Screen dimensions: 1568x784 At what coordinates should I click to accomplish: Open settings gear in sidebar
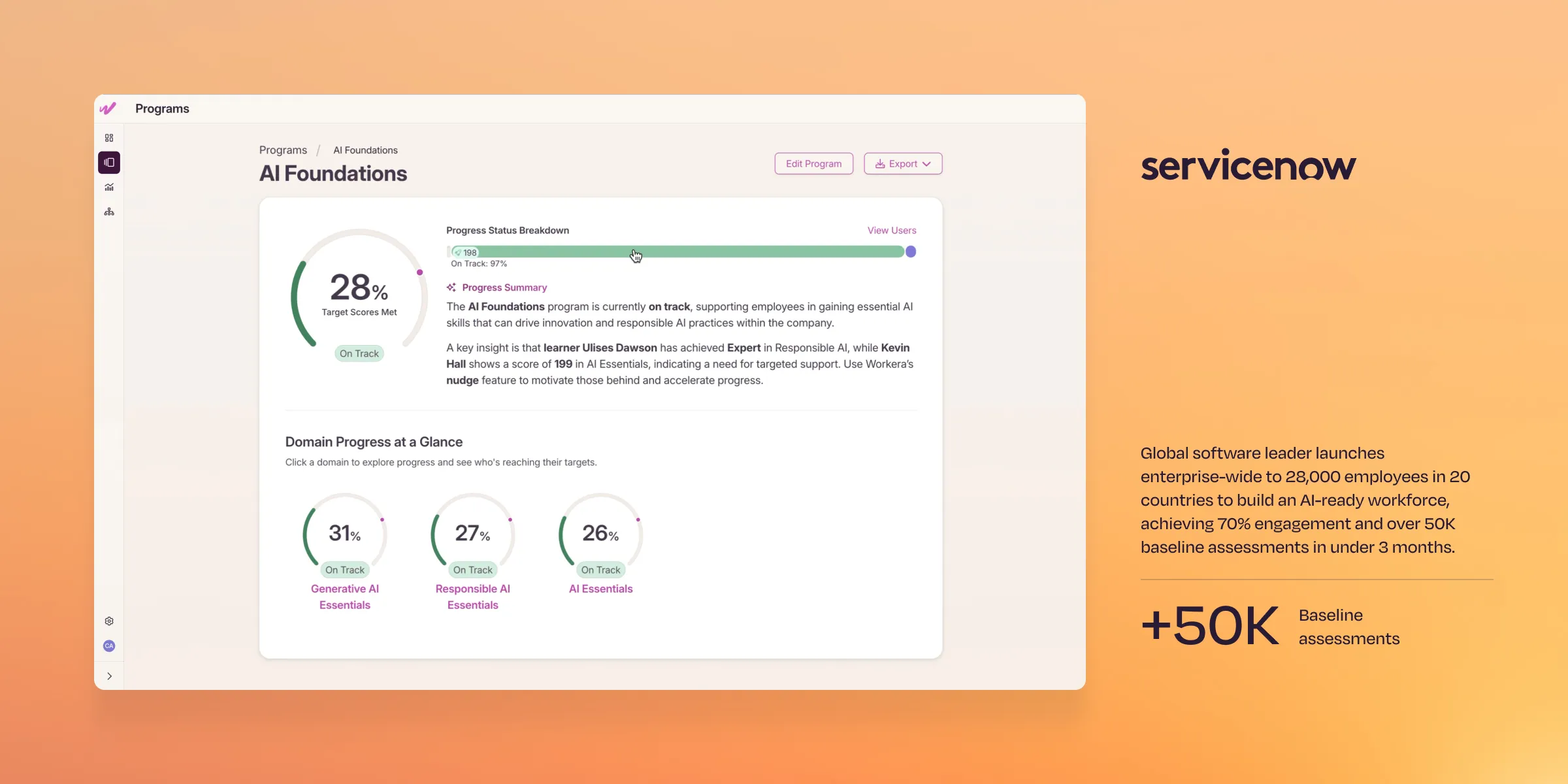[x=109, y=621]
